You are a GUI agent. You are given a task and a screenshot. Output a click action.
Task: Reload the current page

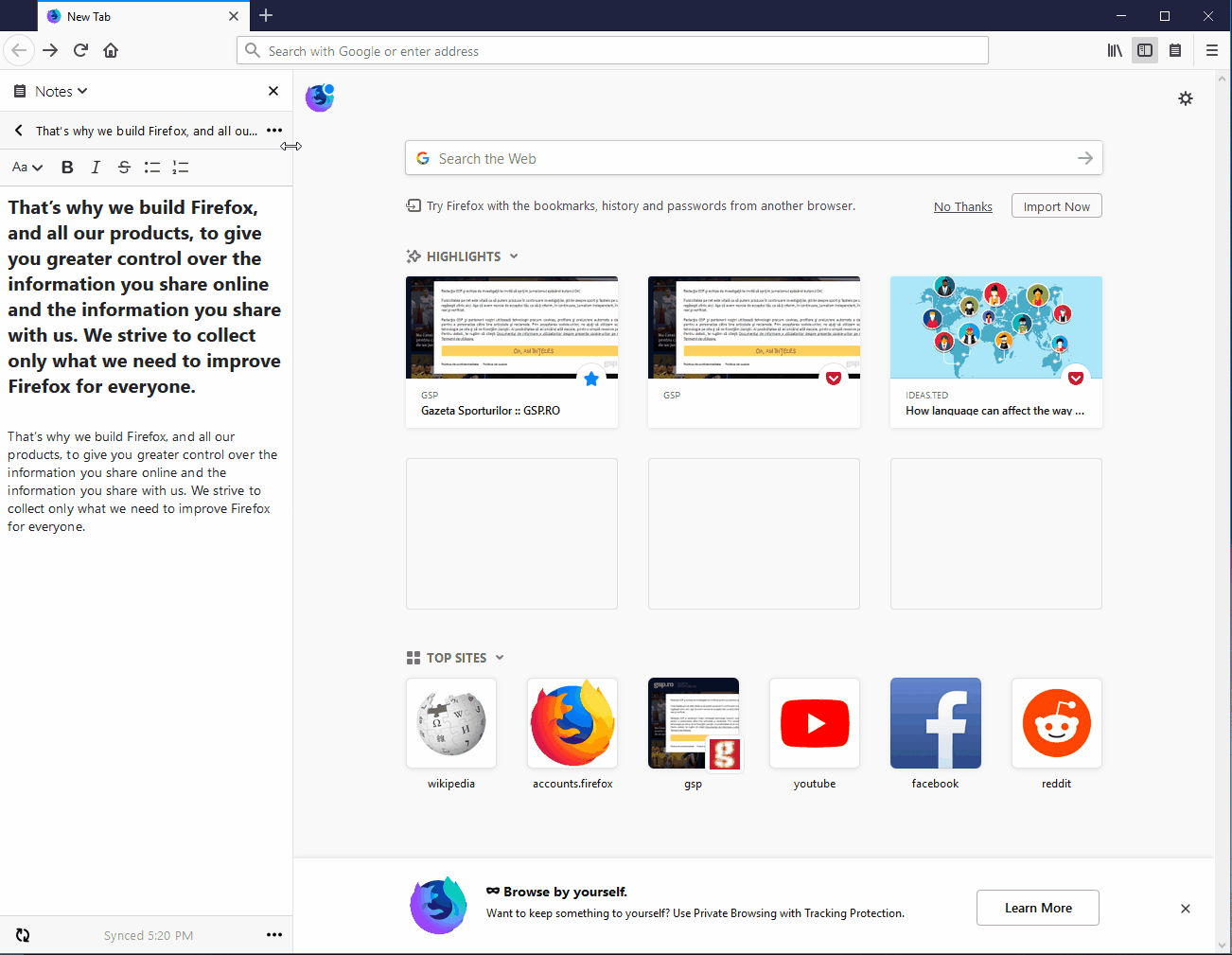click(x=80, y=50)
